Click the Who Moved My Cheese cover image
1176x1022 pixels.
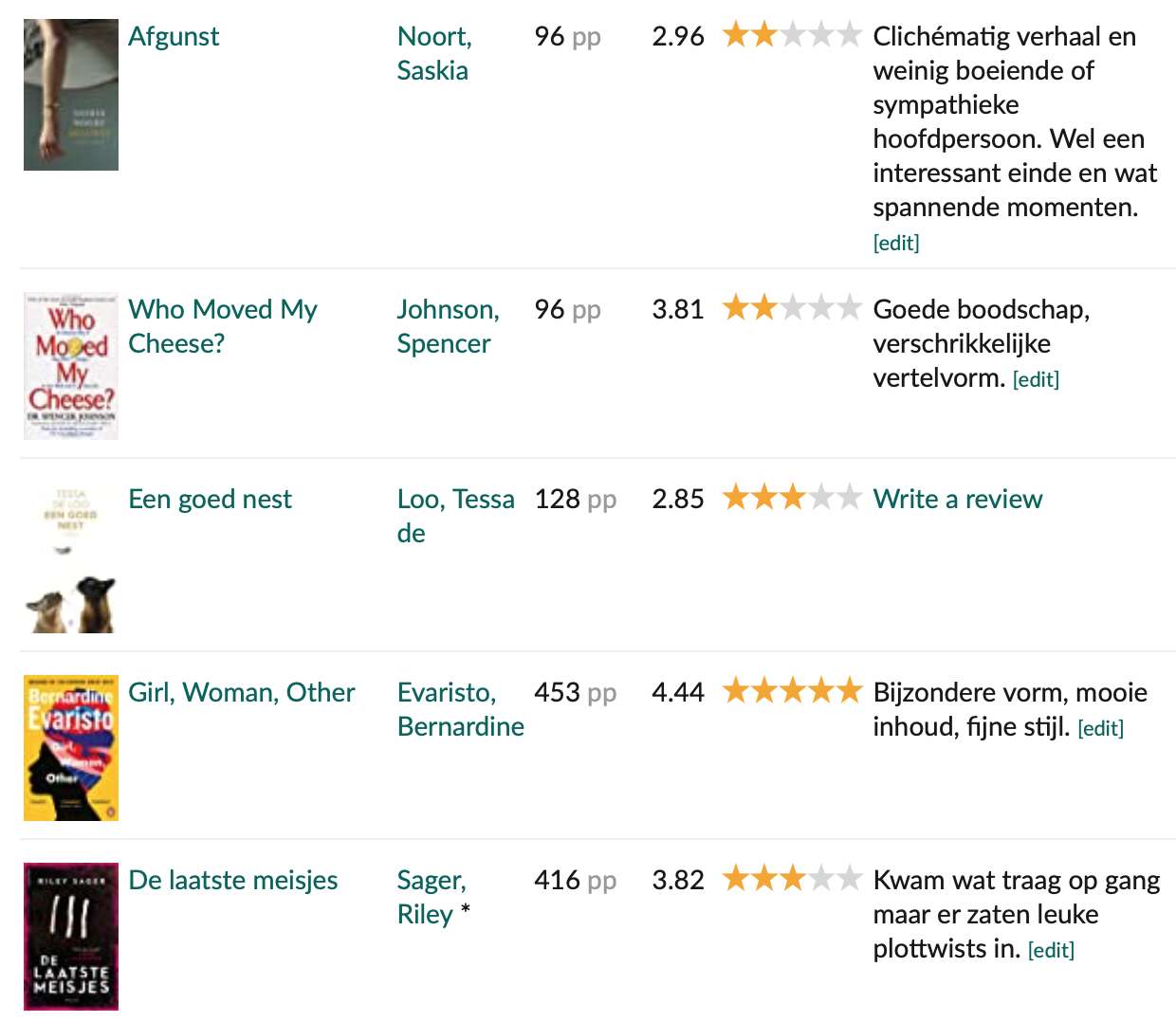(x=71, y=366)
